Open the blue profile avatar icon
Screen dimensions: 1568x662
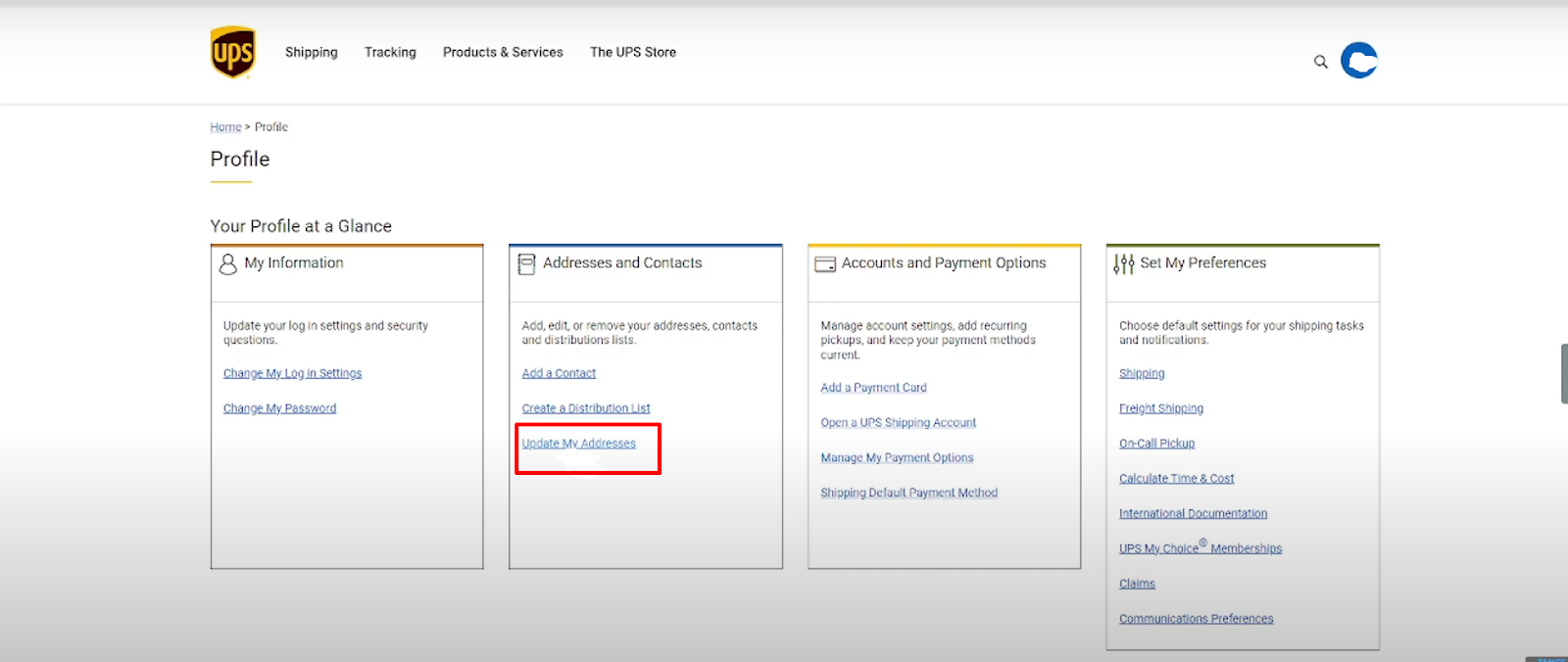tap(1359, 61)
